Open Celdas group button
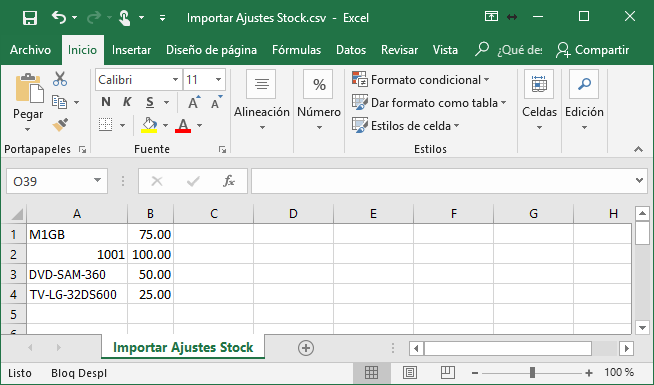The width and height of the screenshot is (654, 385). pyautogui.click(x=539, y=100)
